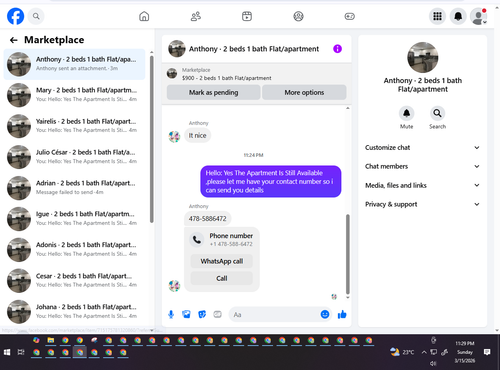Open the Windows action center icon
Screen dimensions: 500x370
coord(487,352)
